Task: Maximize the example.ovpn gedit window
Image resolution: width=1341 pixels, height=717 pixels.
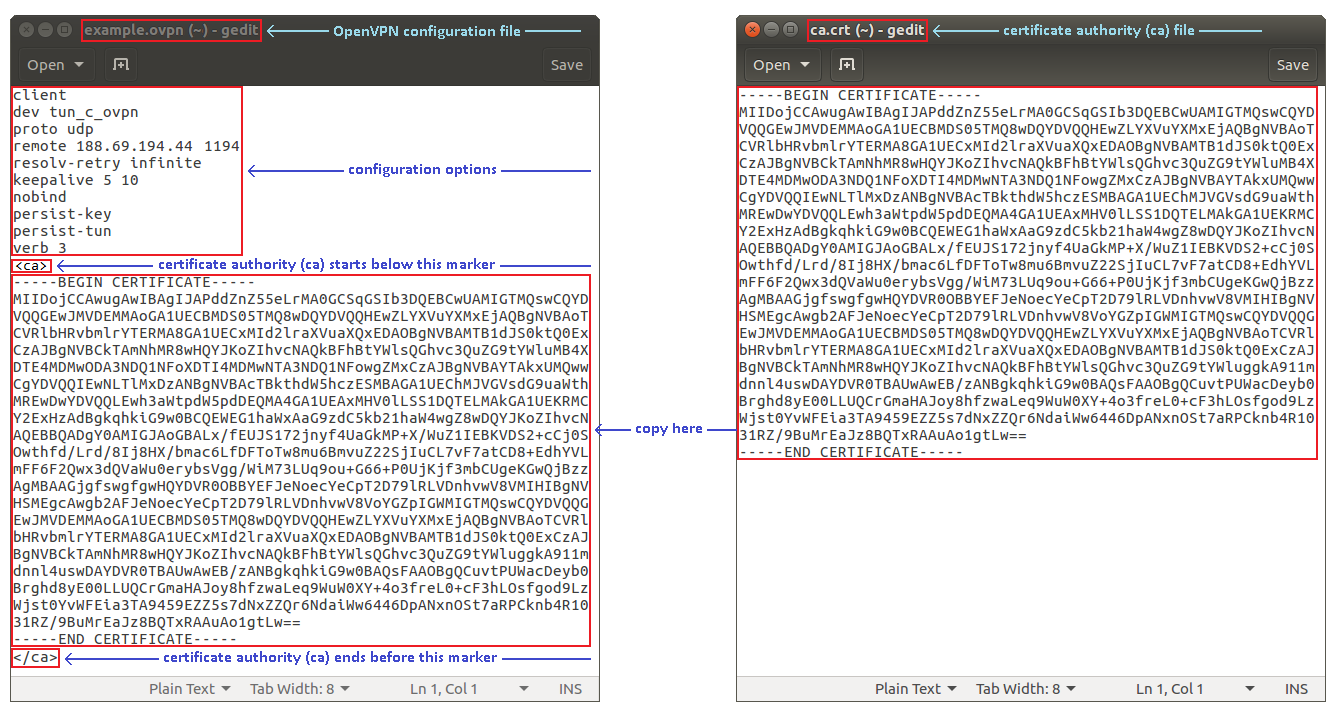Action: point(65,31)
